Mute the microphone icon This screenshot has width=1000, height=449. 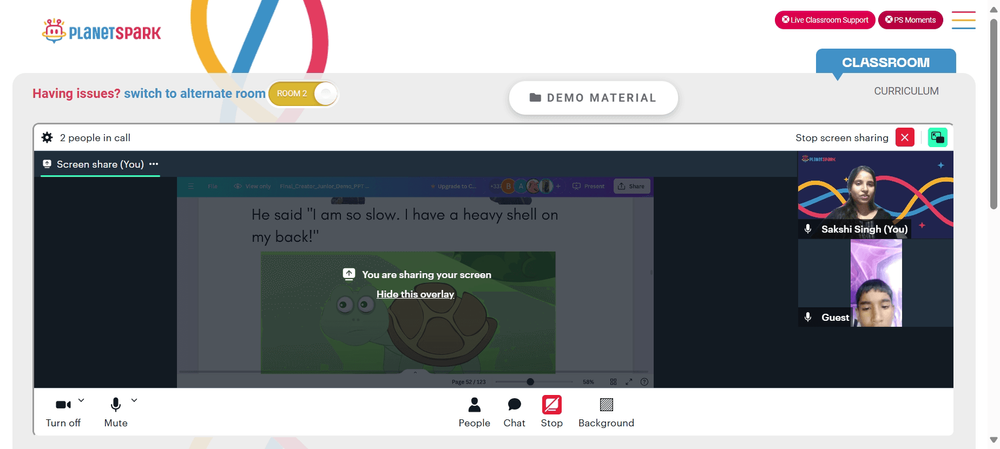115,404
